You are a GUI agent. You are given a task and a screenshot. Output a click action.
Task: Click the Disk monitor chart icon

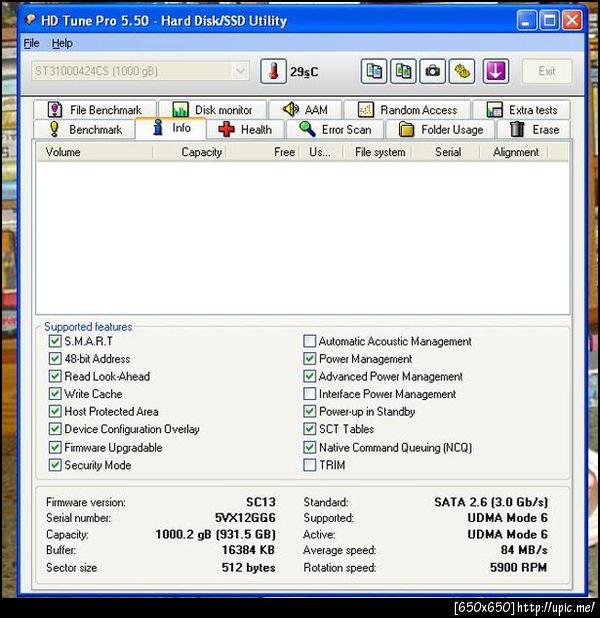[x=180, y=110]
